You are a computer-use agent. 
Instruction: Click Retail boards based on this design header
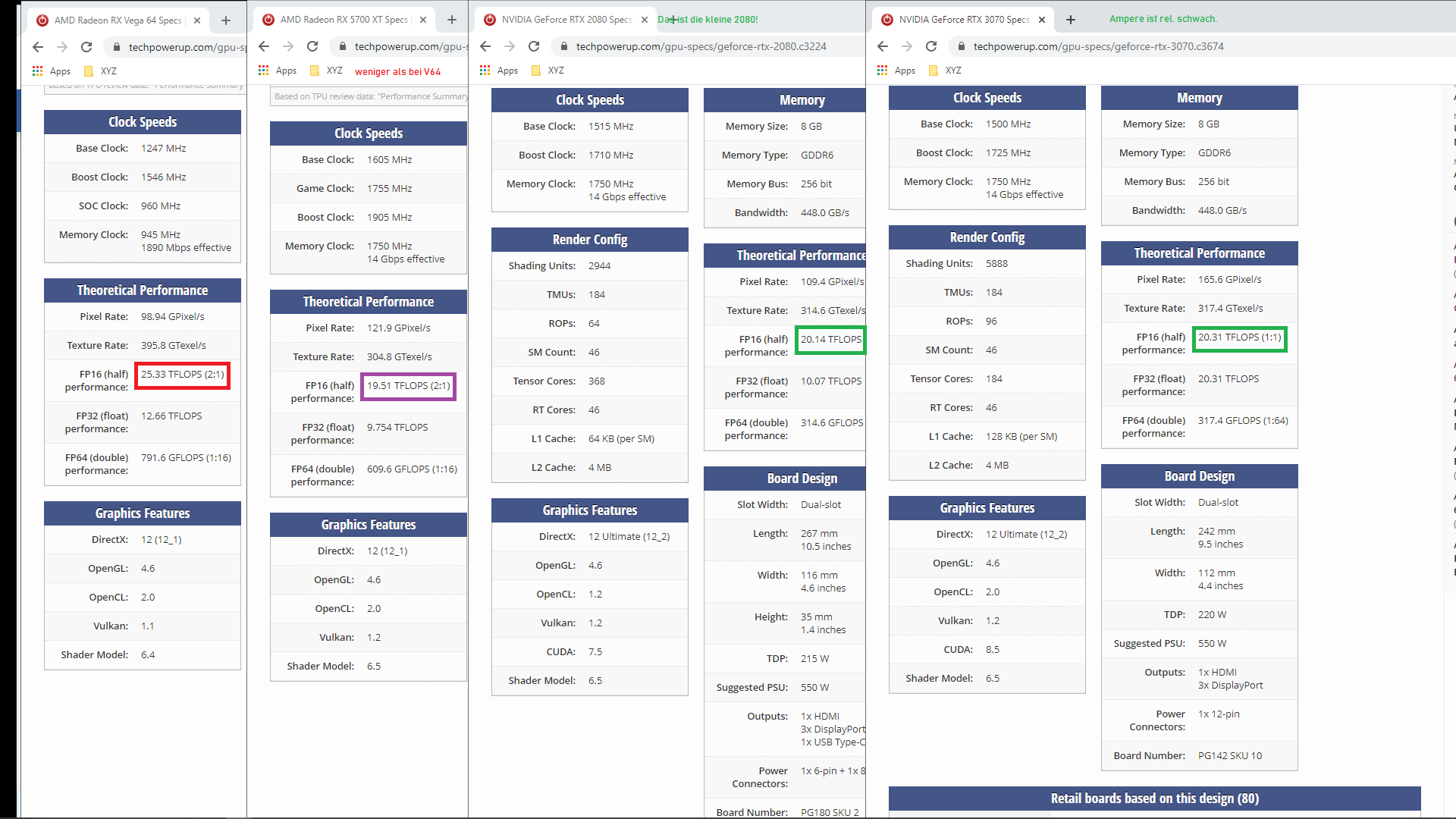(1154, 799)
